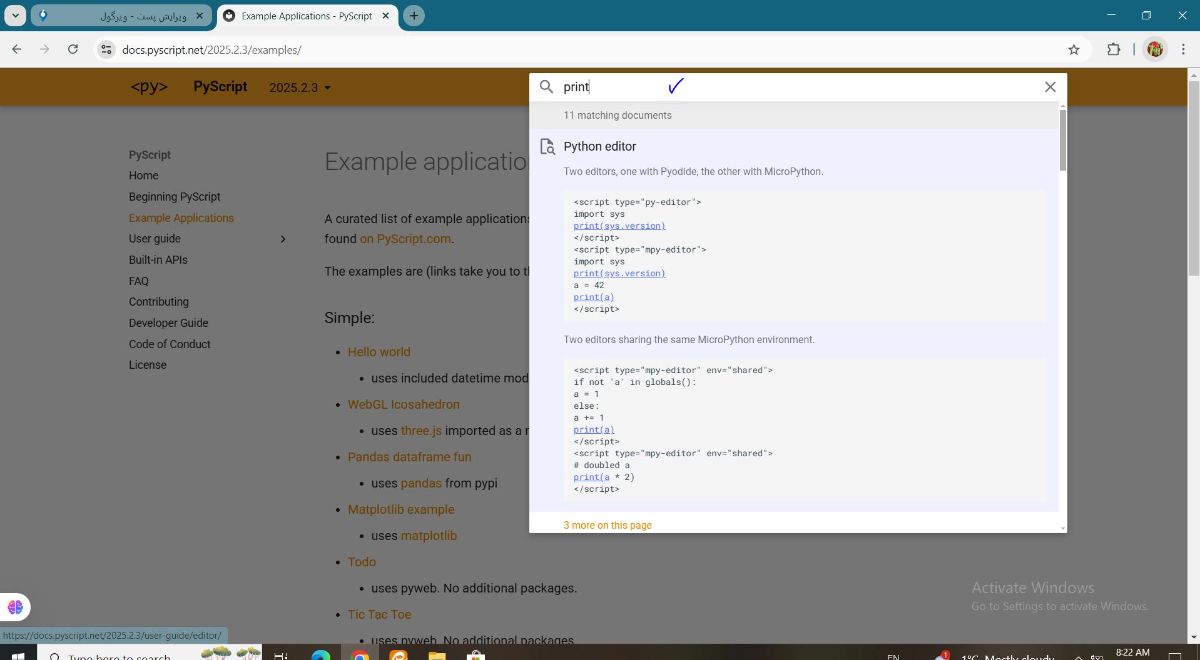Select Built-in APIs in sidebar
The image size is (1200, 660).
(x=158, y=260)
